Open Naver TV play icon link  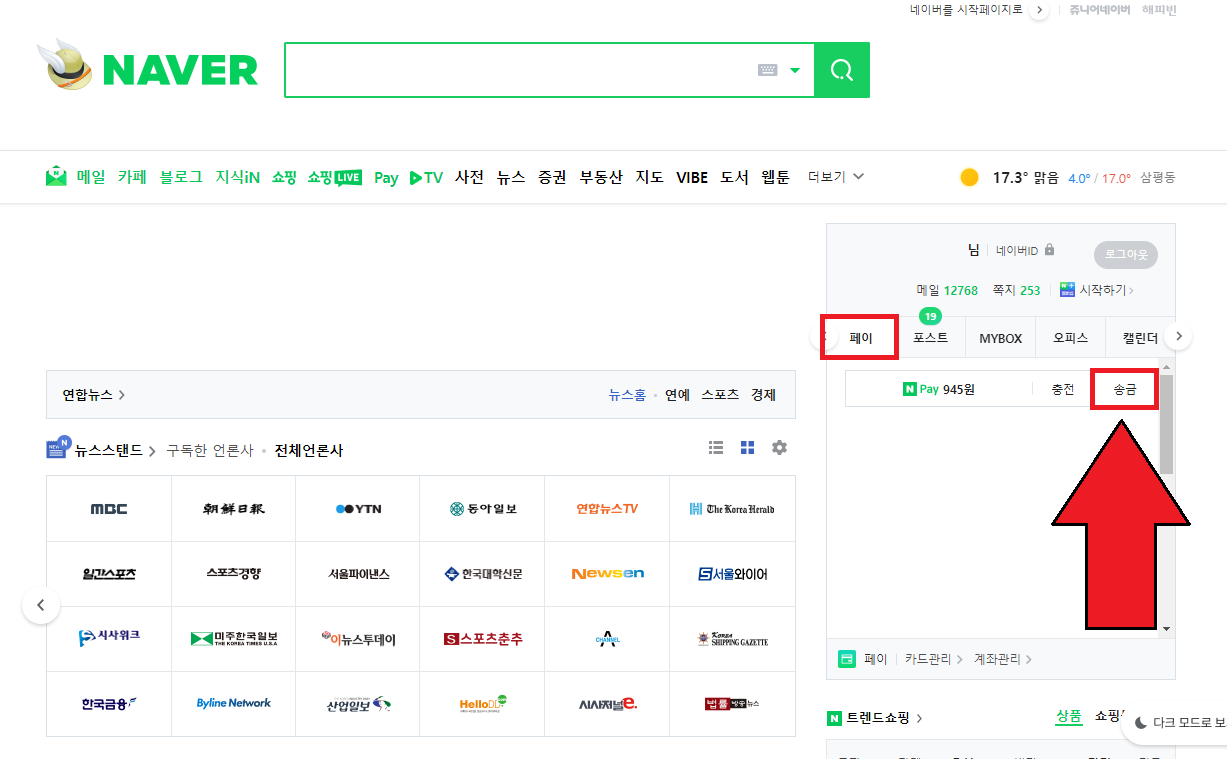(426, 177)
